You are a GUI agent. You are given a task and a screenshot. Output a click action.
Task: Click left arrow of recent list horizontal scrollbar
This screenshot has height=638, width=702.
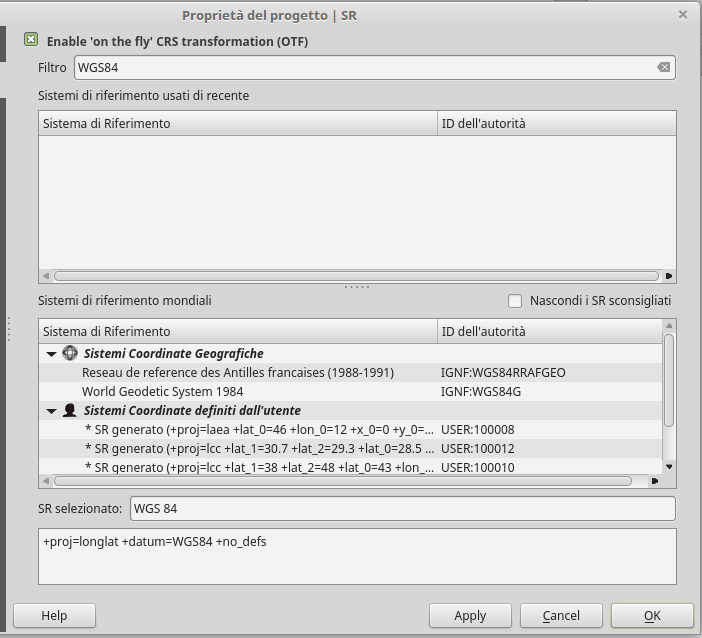[46, 276]
